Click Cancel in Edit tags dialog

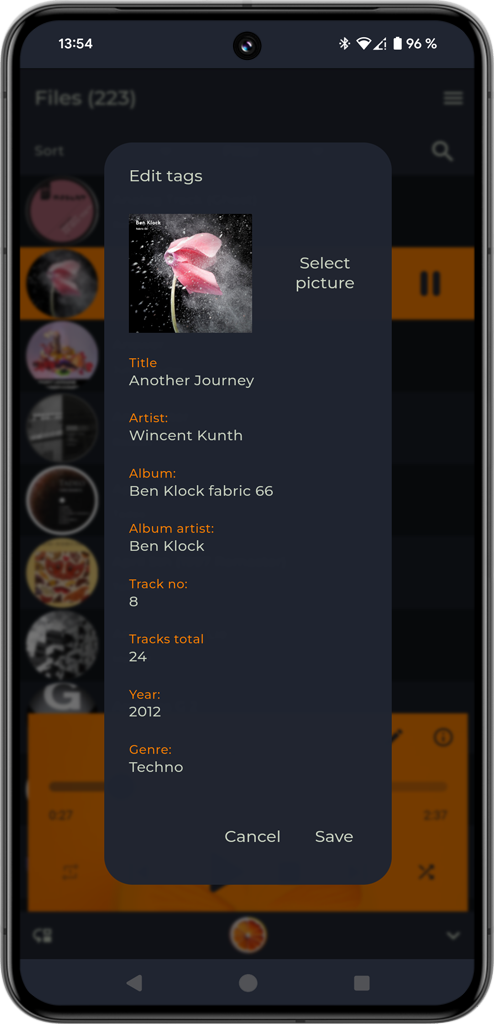click(252, 837)
